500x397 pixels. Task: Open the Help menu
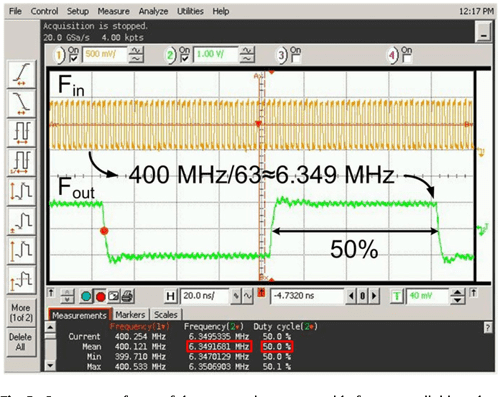click(221, 11)
